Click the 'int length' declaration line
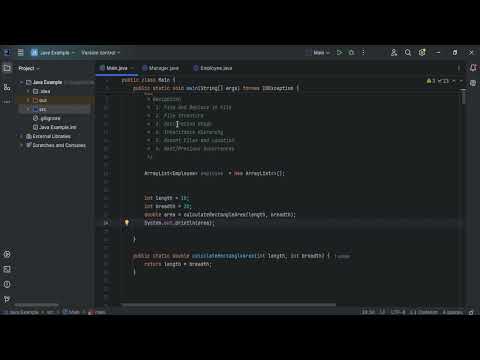The image size is (480, 360). [166, 198]
